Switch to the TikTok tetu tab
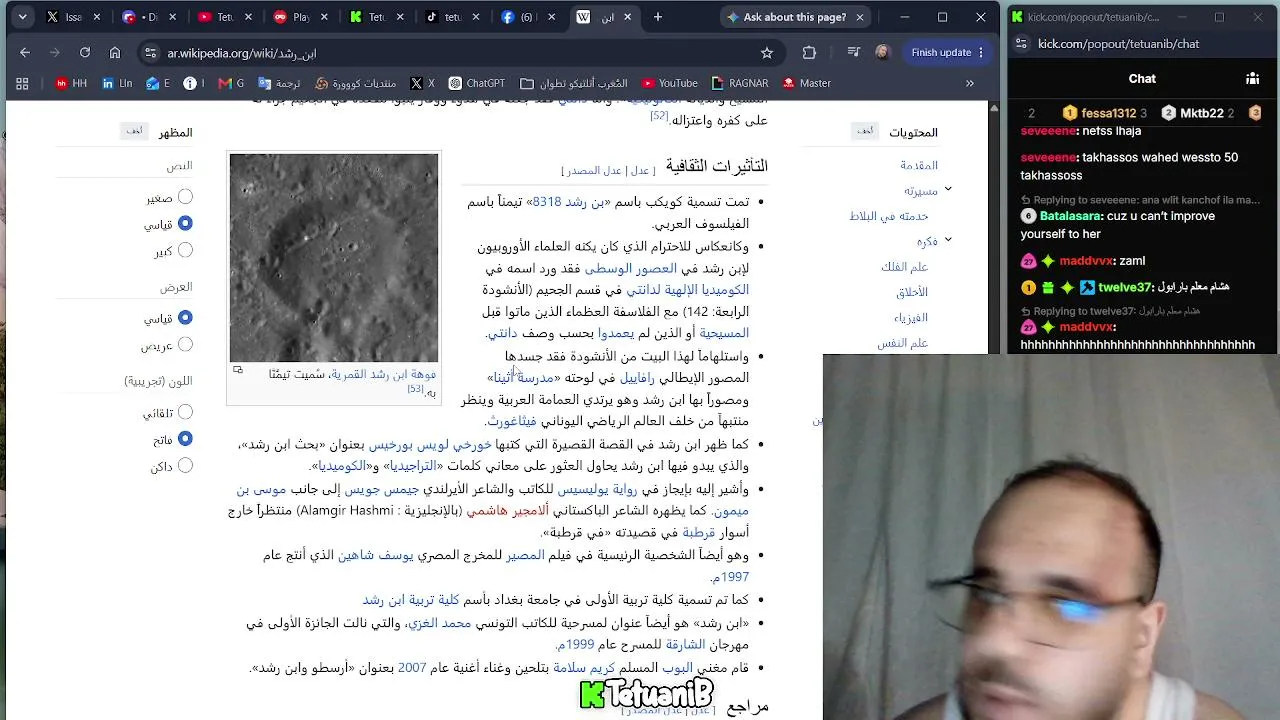Screen dimensions: 1280x720 (x=453, y=17)
